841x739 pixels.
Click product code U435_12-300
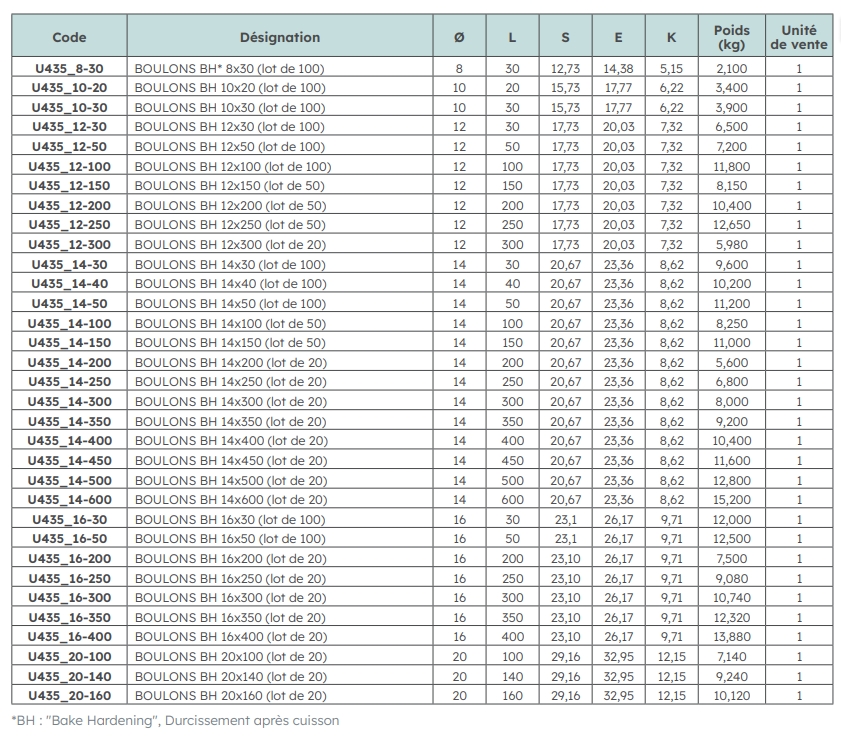[69, 245]
